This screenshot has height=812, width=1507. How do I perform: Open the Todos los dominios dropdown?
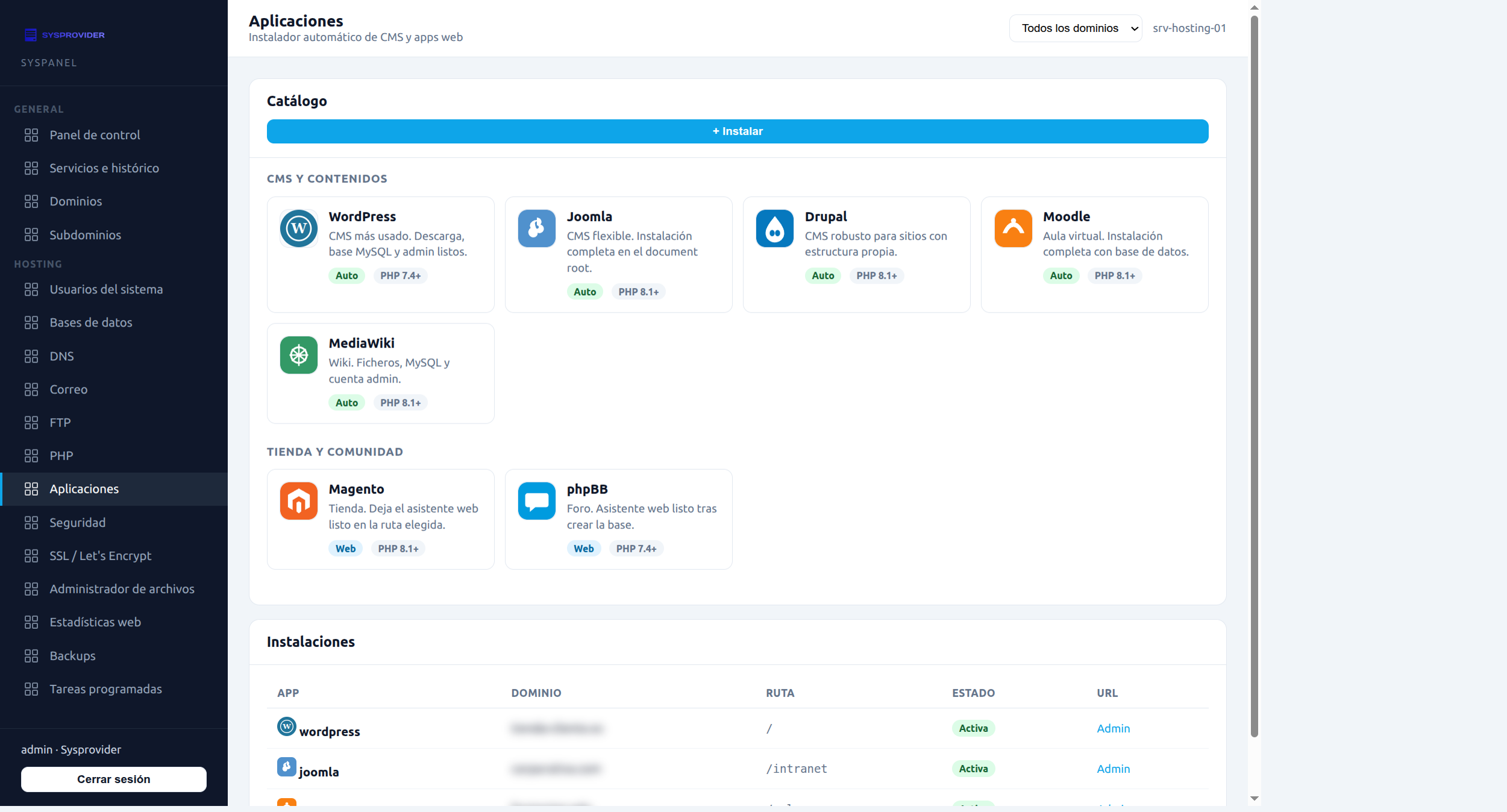click(x=1075, y=28)
